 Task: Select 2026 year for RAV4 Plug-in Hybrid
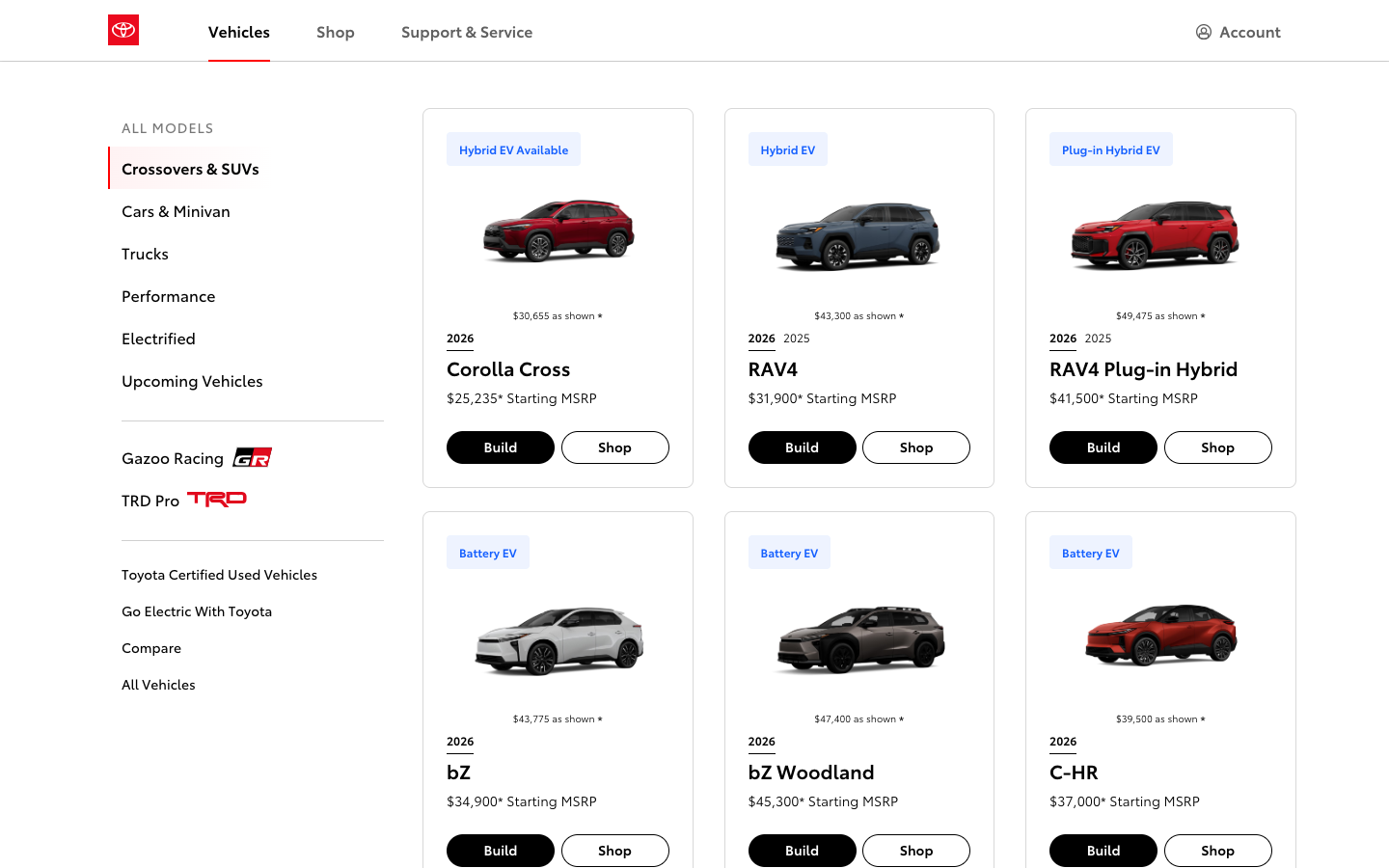click(x=1063, y=339)
